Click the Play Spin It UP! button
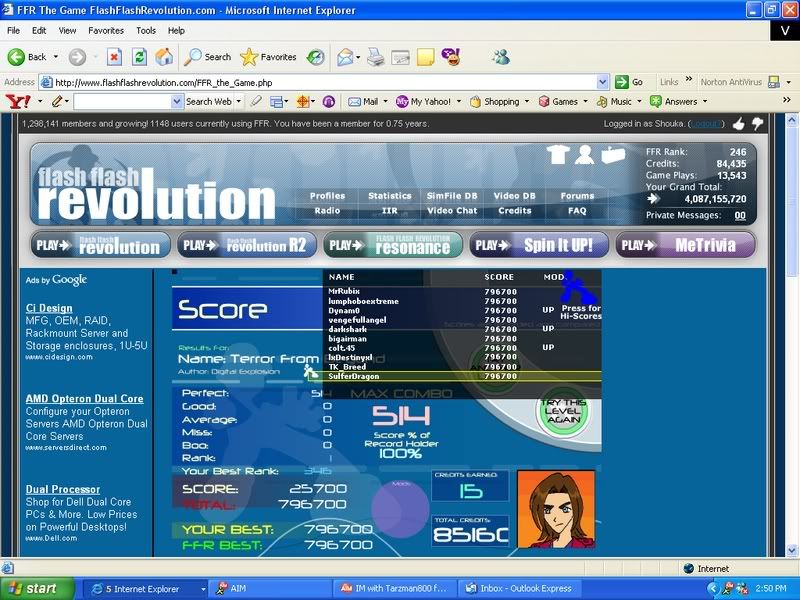The height and width of the screenshot is (600, 800). point(539,245)
